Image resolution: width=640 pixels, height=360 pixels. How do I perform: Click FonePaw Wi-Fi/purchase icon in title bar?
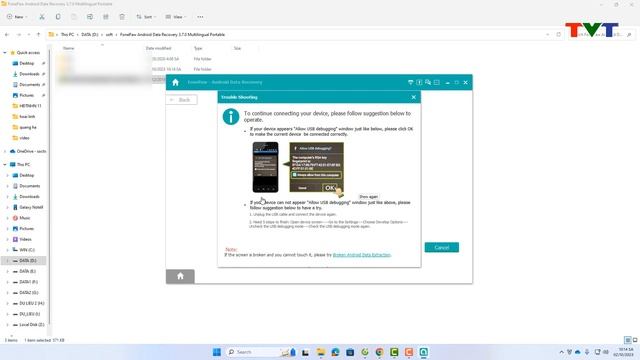coord(411,82)
